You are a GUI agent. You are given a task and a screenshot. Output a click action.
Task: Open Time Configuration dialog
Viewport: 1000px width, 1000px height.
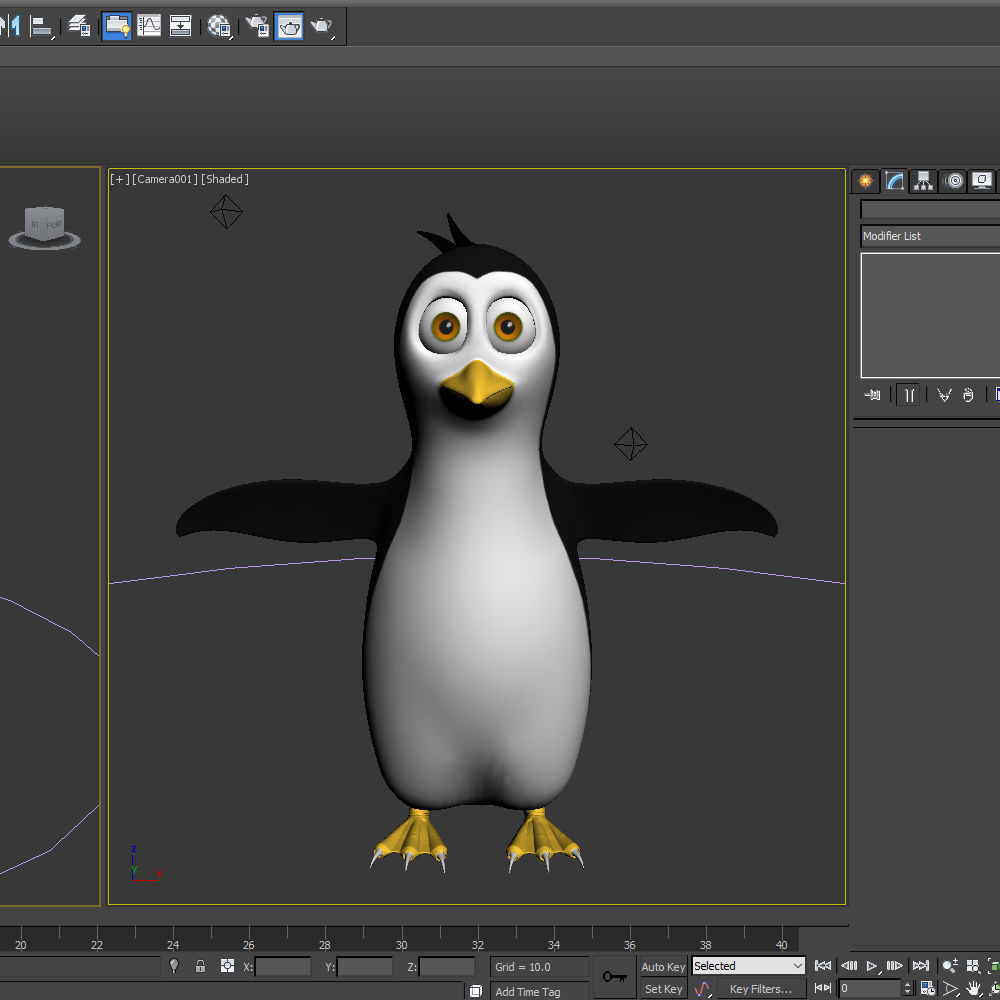(x=928, y=989)
